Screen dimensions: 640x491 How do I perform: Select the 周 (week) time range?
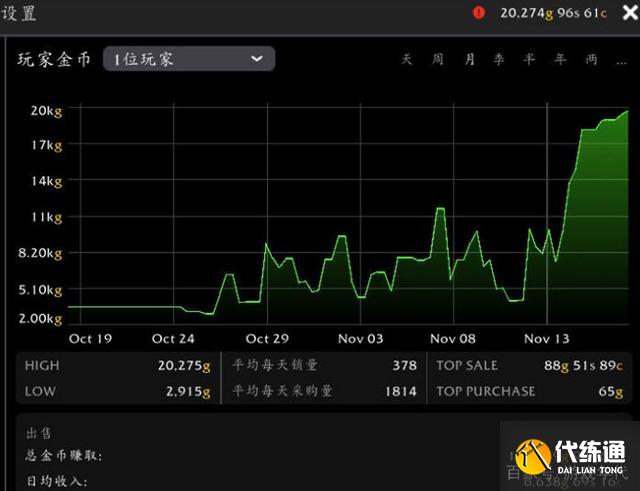pos(437,60)
